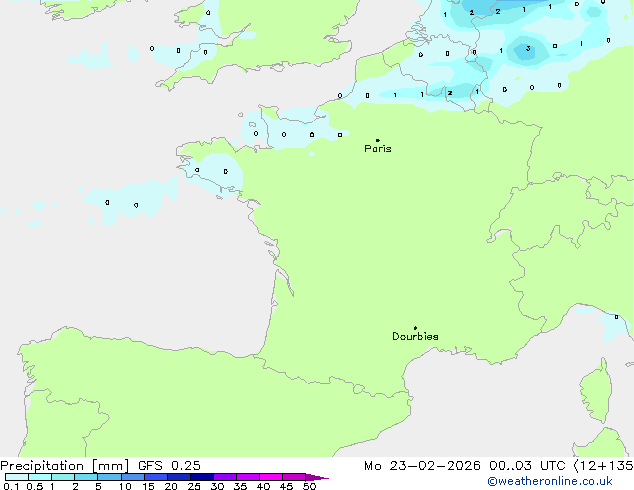The width and height of the screenshot is (634, 490).
Task: Click the legend label 10
Action: pos(125,486)
